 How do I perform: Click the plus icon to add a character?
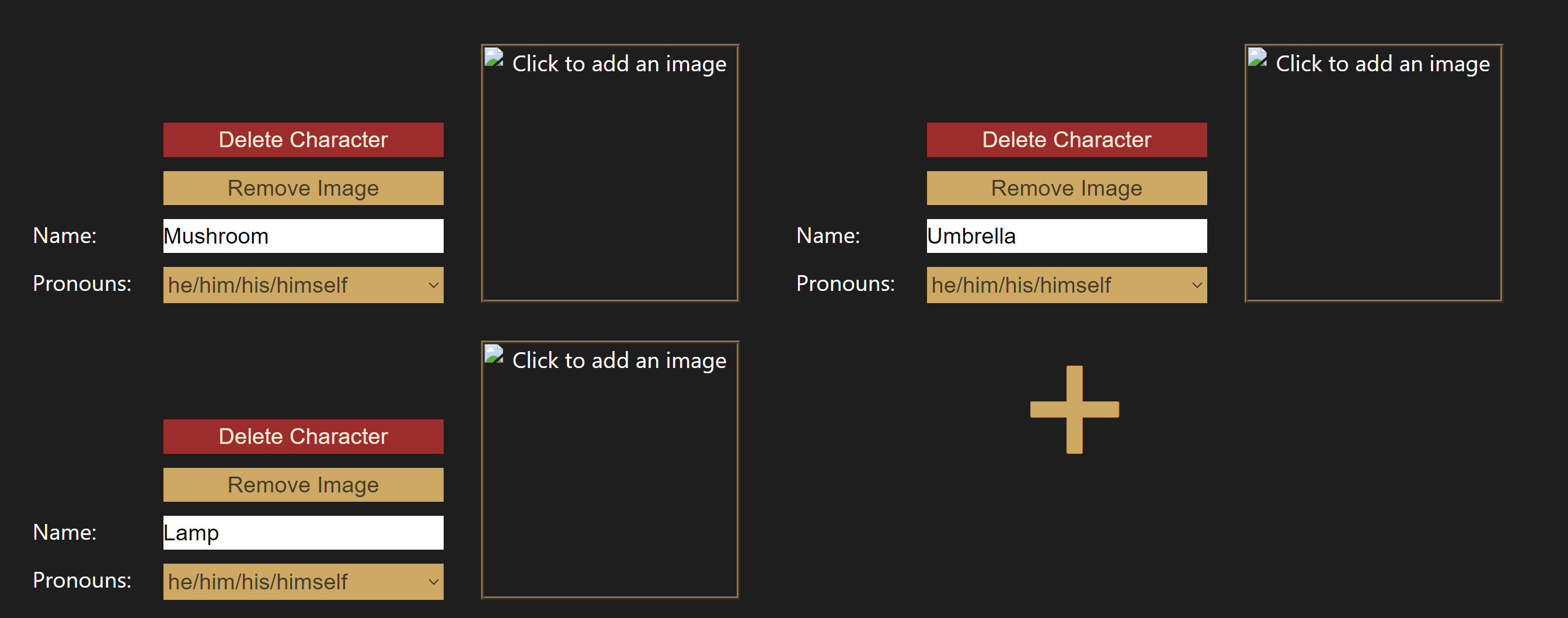1074,409
